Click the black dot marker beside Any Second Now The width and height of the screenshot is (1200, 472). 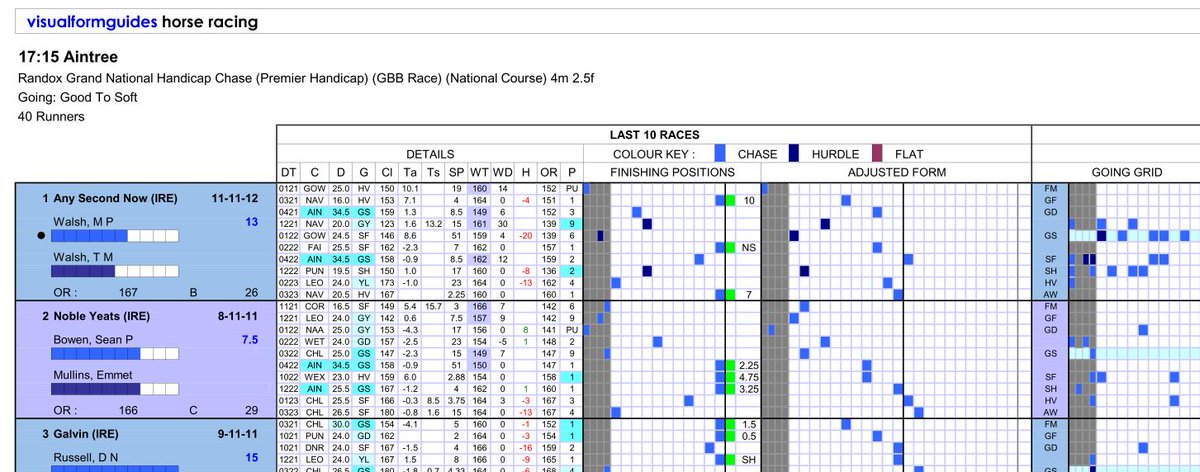(x=40, y=236)
